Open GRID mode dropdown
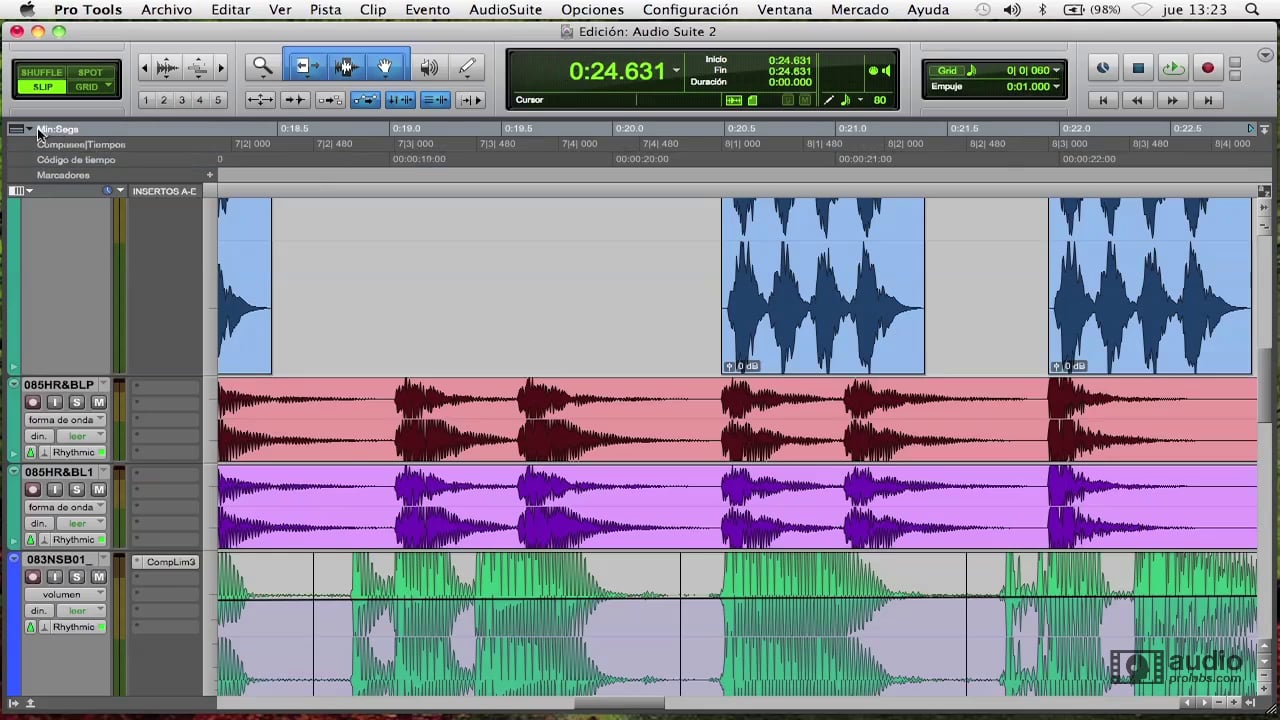Screen dimensions: 1280x720 90,87
